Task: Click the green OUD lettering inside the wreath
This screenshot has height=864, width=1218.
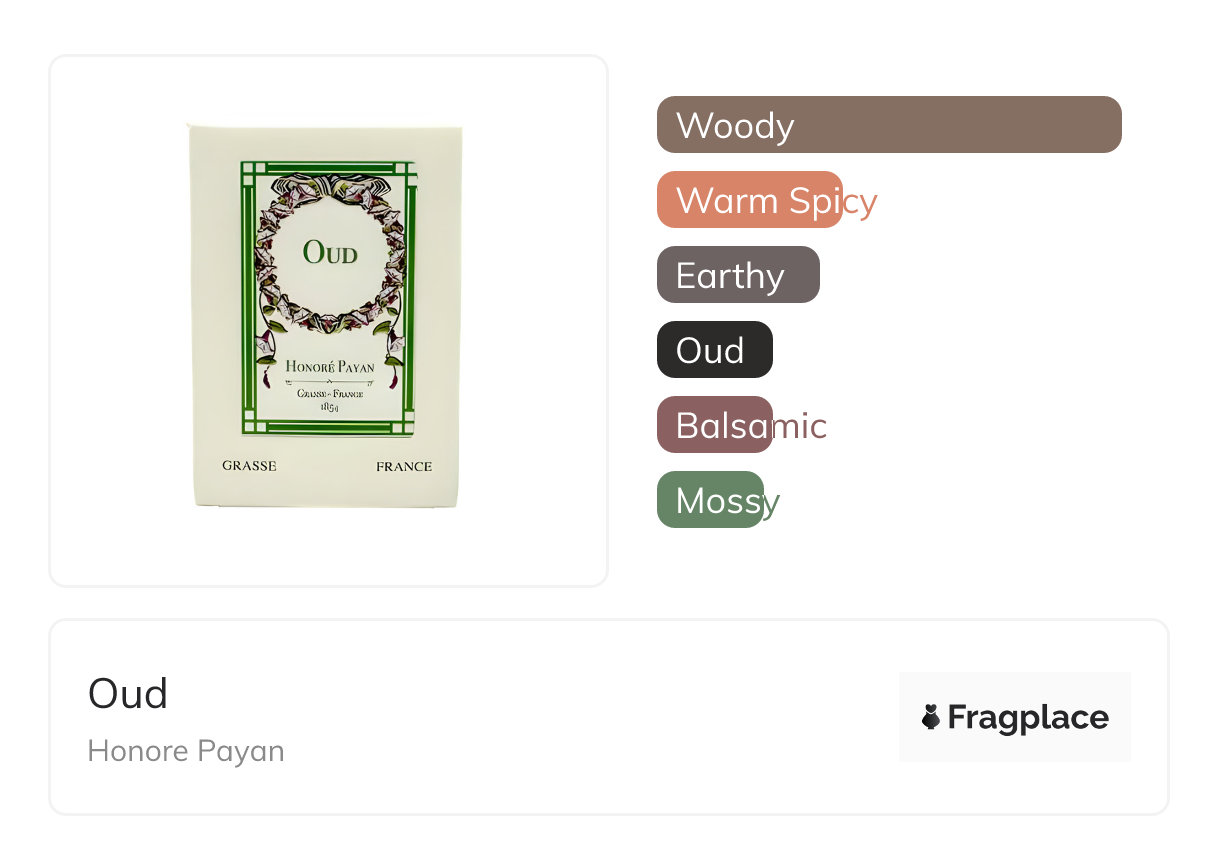Action: pos(330,252)
